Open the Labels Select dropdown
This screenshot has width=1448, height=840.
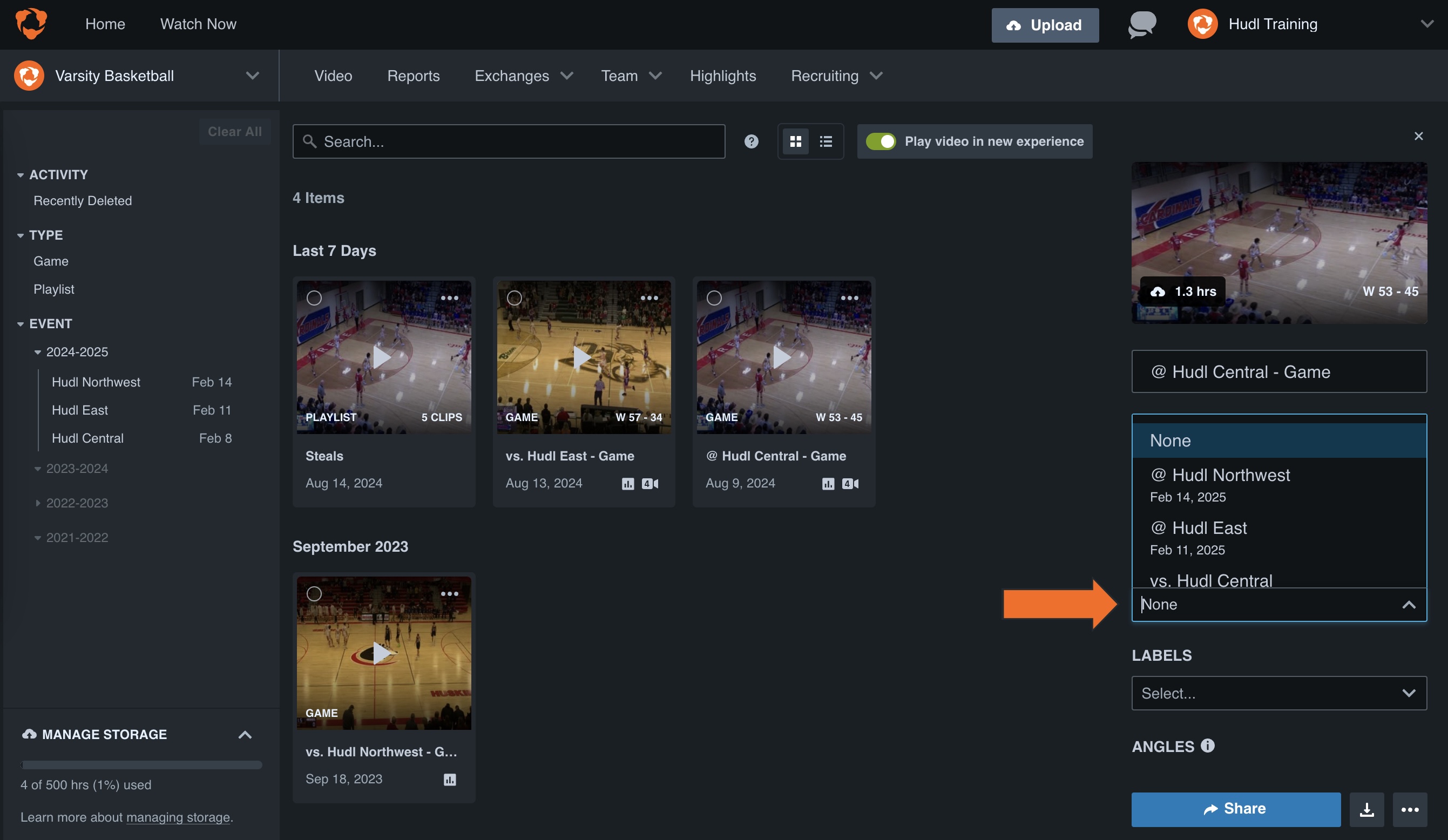click(x=1278, y=693)
